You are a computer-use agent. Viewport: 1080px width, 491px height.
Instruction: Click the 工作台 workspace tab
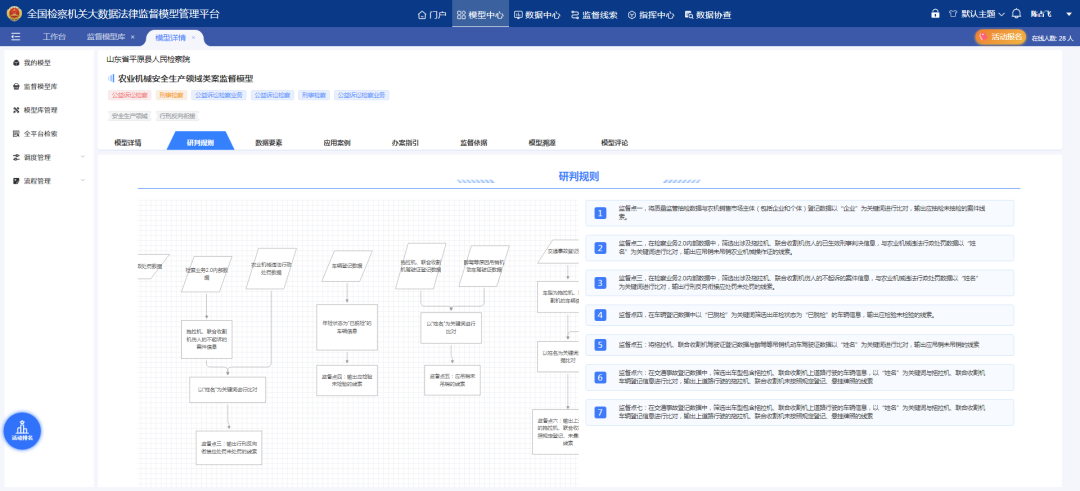54,37
